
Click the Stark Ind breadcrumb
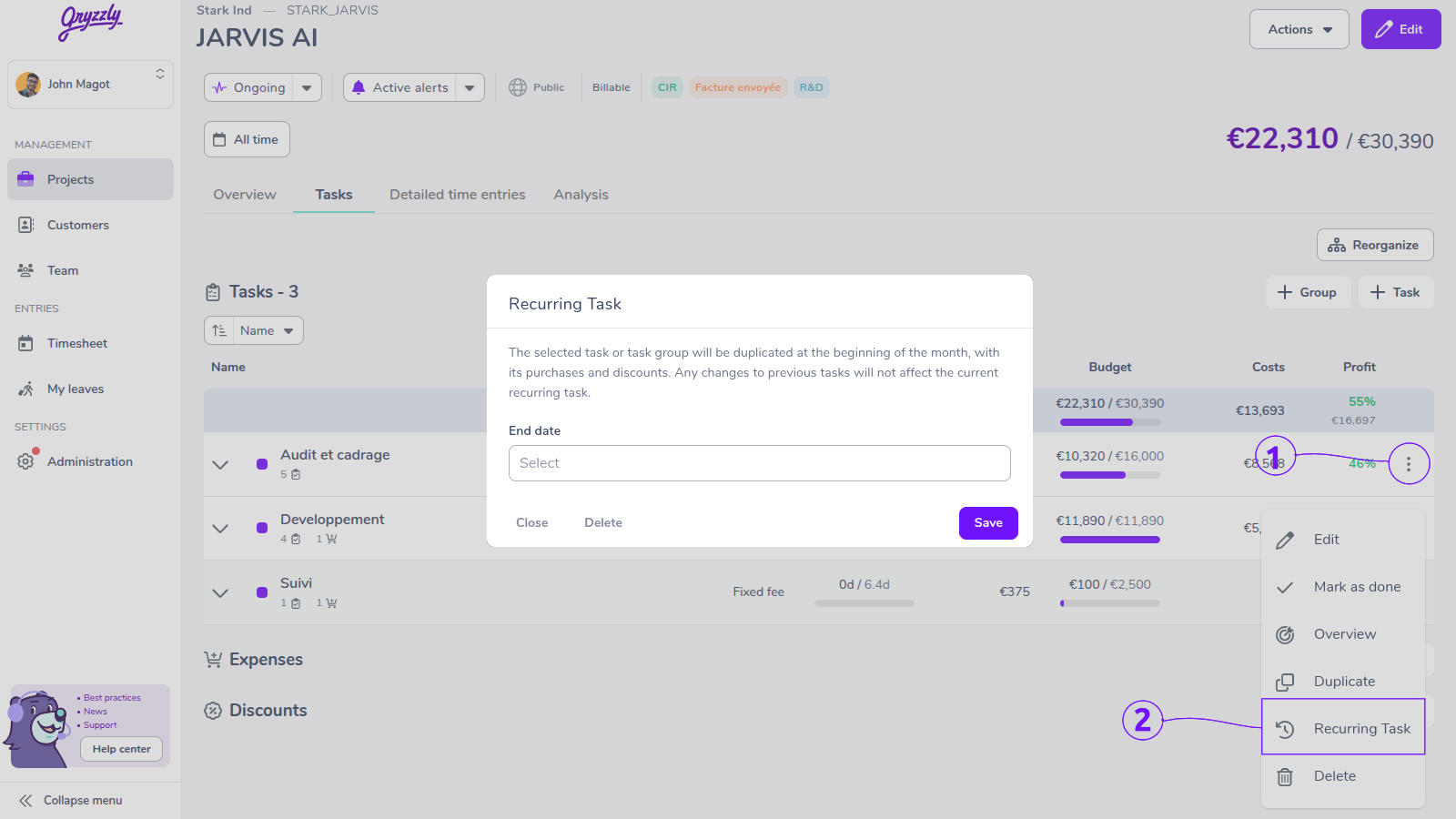(224, 10)
